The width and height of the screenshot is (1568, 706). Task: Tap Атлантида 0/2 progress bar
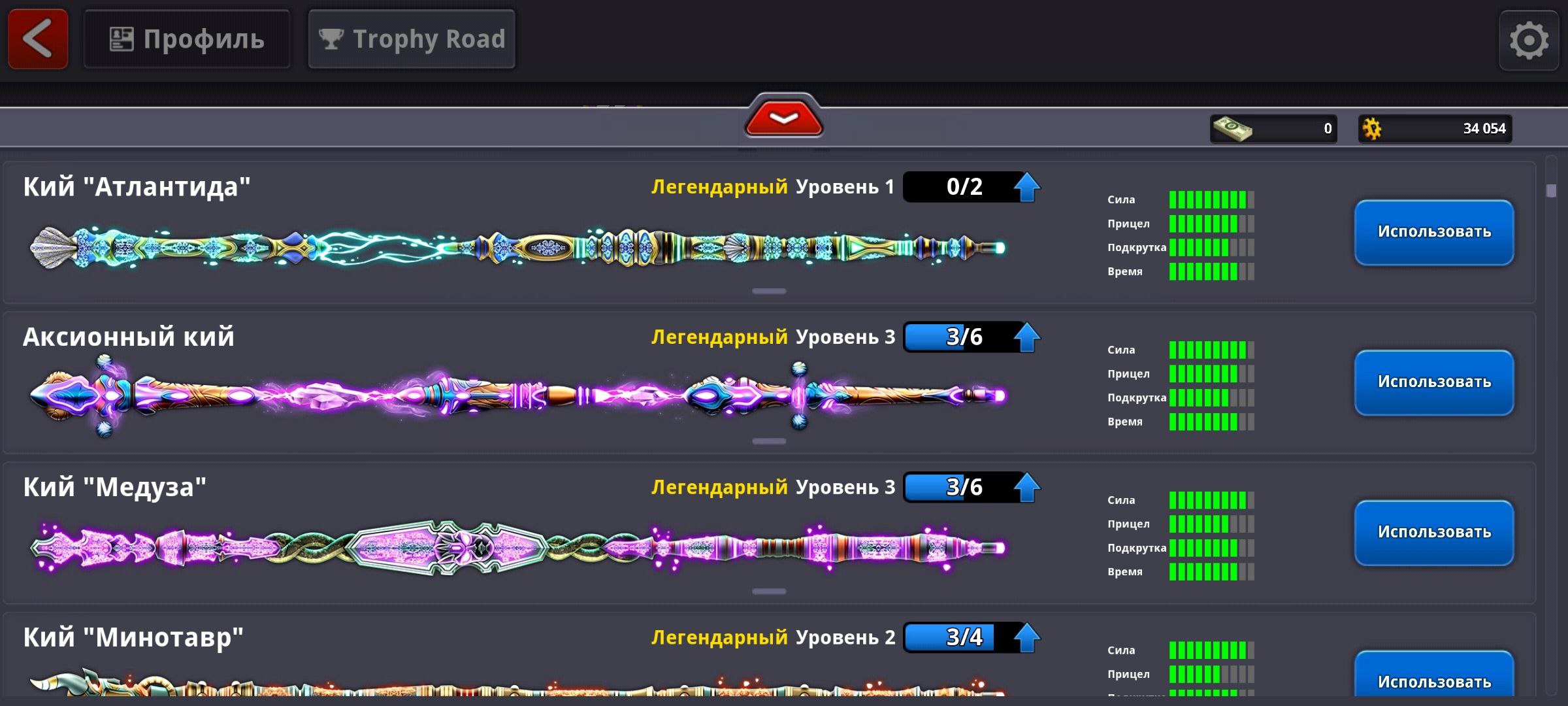964,187
